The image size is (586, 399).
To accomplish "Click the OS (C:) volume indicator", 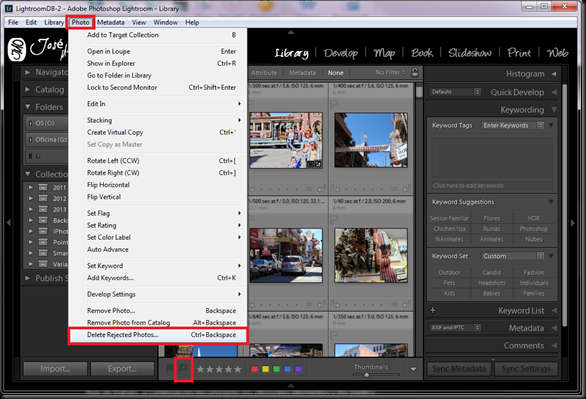I will [30, 123].
